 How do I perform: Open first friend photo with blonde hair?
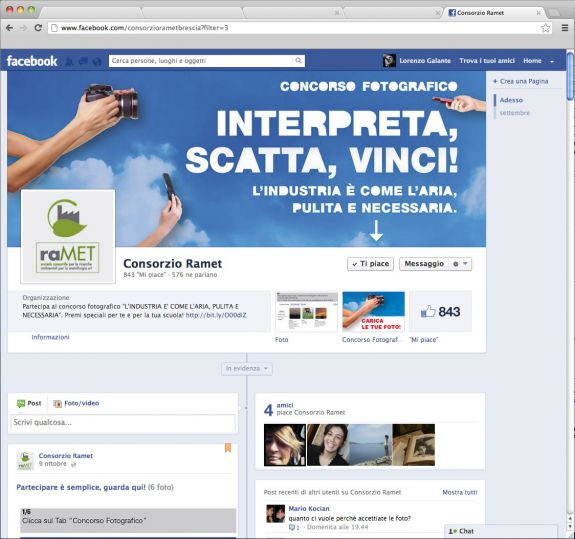coord(285,445)
